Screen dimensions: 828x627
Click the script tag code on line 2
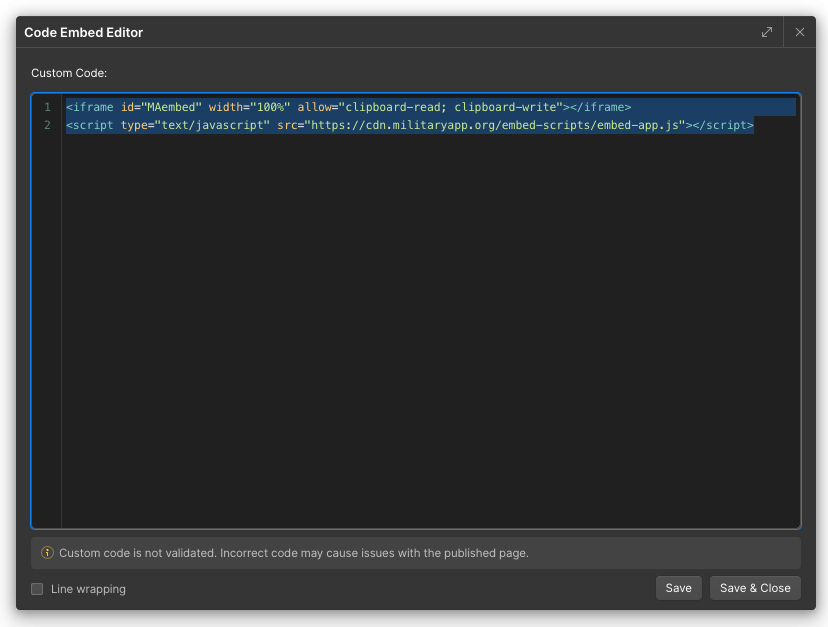point(410,125)
